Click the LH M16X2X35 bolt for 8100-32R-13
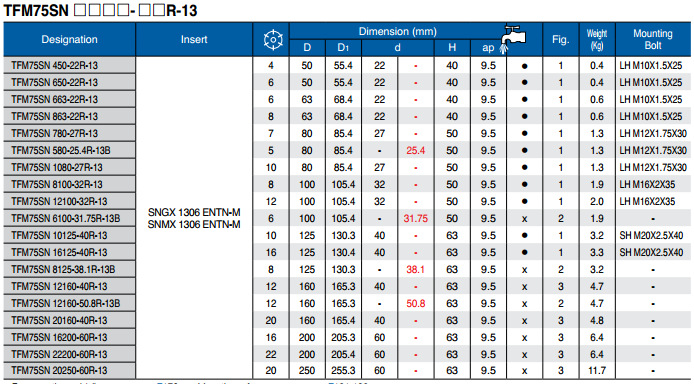This screenshot has height=384, width=694. point(647,184)
